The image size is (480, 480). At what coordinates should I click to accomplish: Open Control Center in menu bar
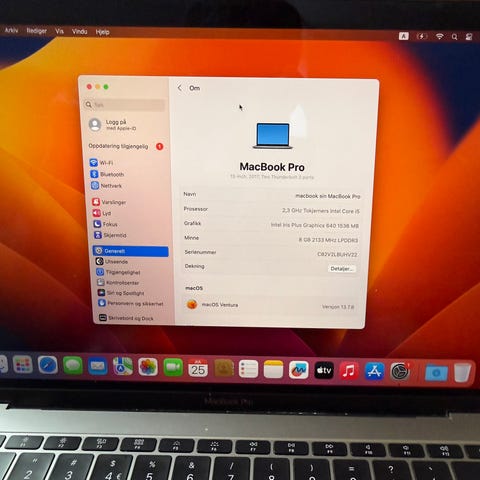coord(469,37)
